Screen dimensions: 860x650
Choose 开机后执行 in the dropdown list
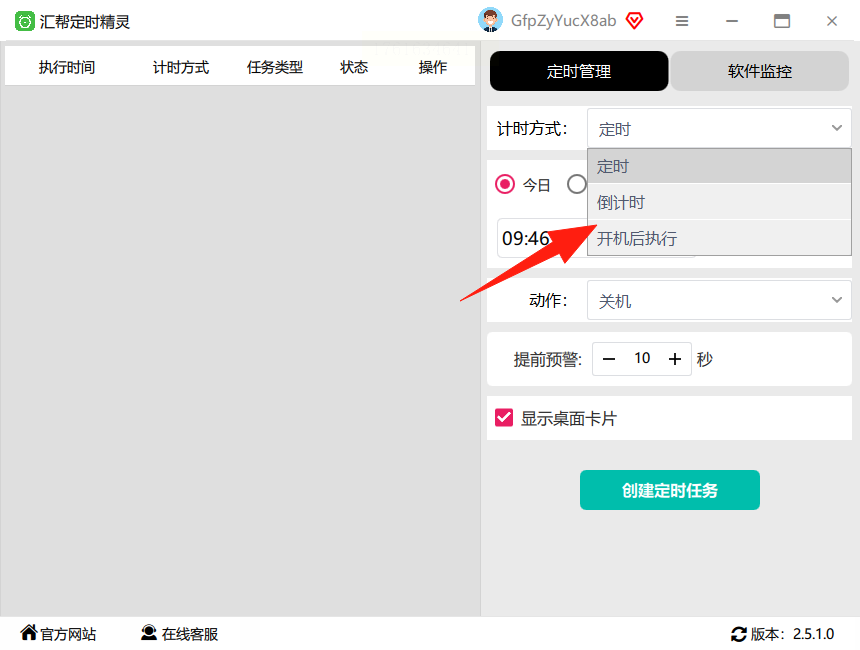click(719, 238)
